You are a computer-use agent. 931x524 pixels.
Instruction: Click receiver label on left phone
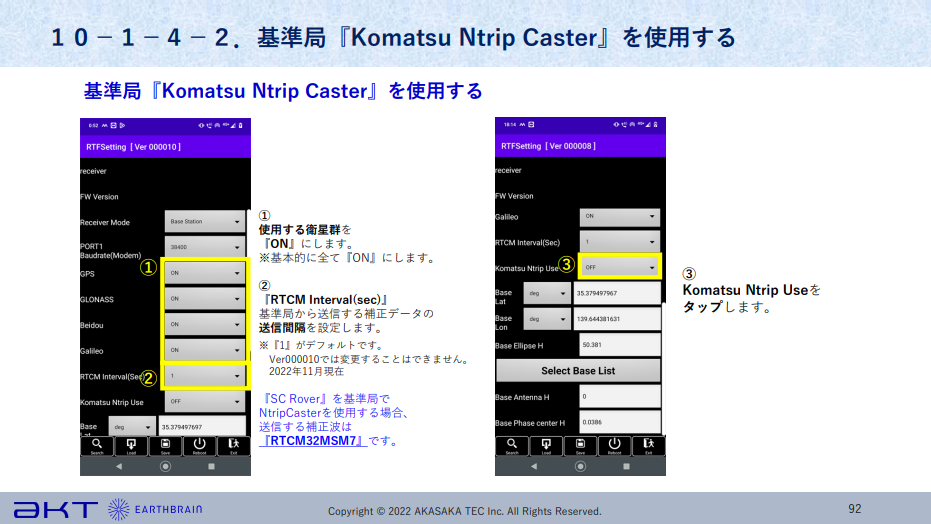(x=93, y=171)
